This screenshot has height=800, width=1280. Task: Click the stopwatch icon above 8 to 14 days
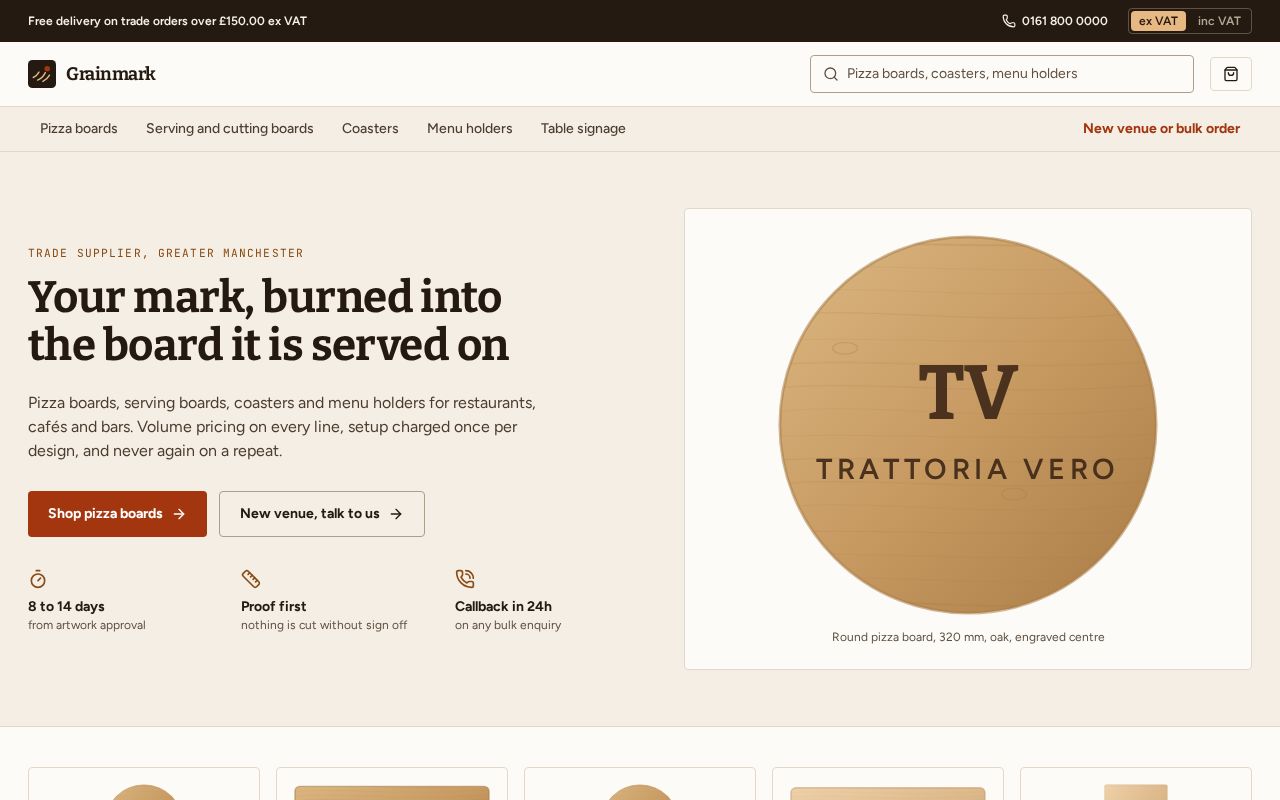(38, 579)
